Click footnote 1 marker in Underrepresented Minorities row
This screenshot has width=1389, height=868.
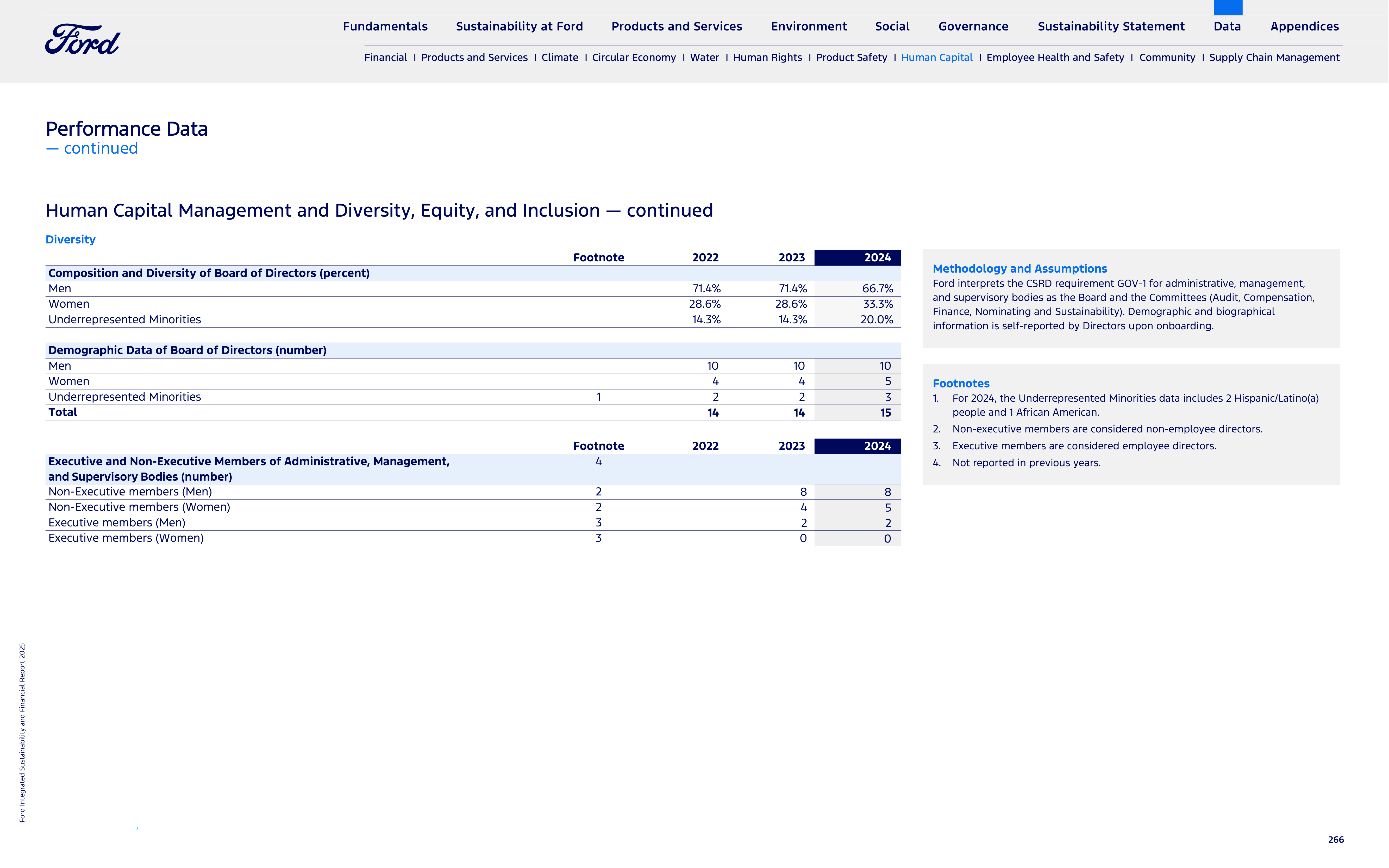(x=598, y=397)
